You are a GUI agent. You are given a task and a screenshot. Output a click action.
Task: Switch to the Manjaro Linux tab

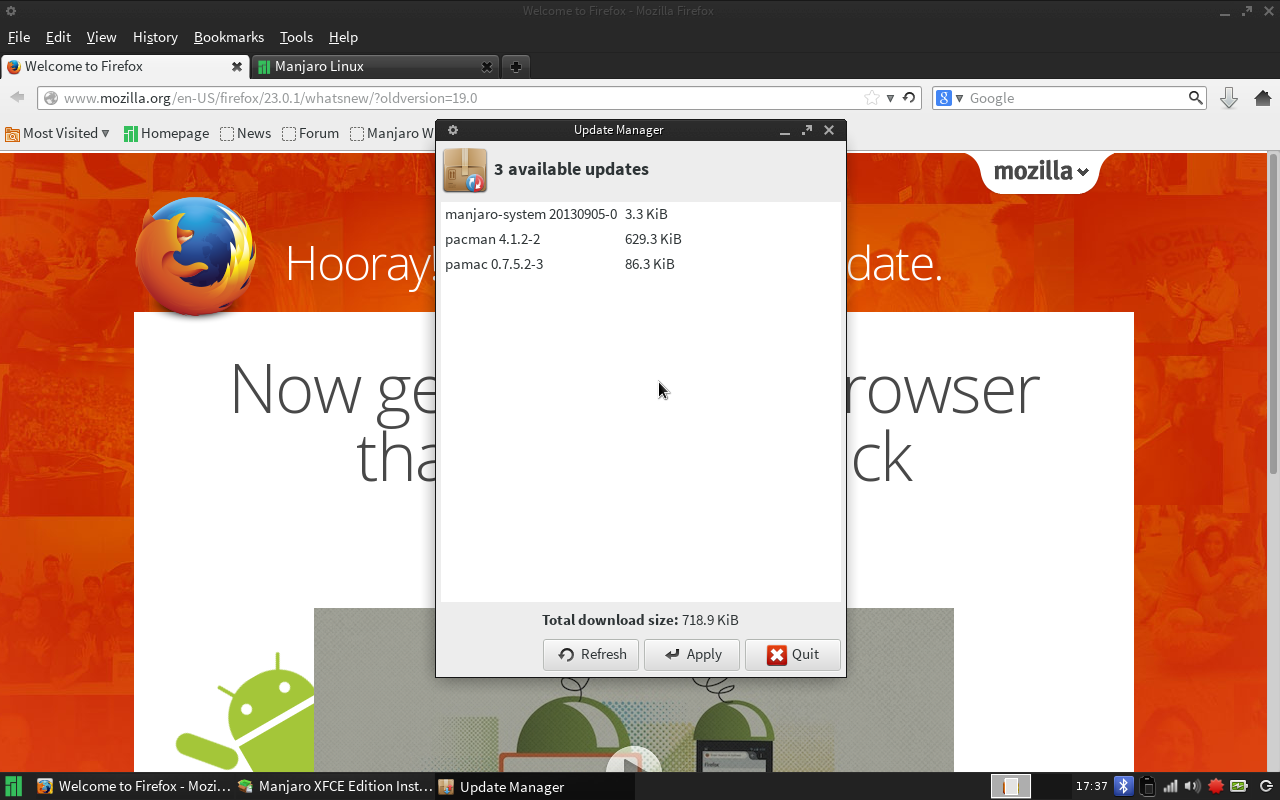(375, 67)
